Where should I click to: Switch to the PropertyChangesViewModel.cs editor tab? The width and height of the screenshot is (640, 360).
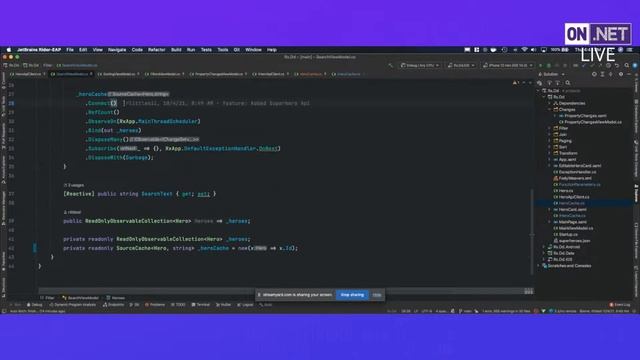[219, 74]
